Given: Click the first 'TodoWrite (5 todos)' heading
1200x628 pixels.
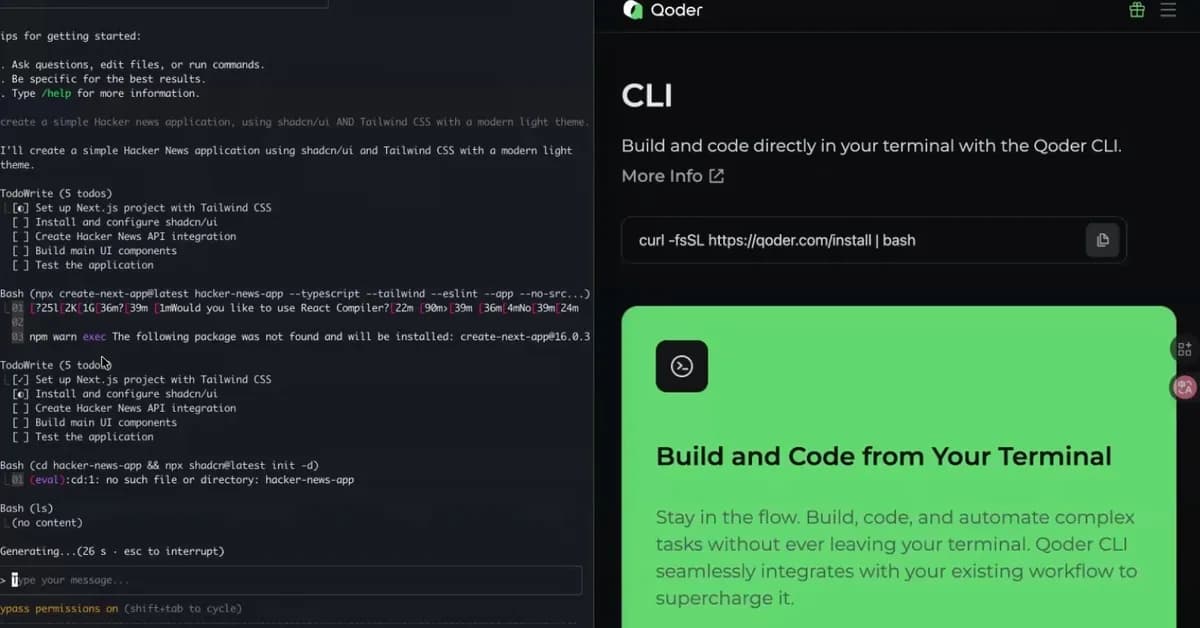Looking at the screenshot, I should [56, 194].
